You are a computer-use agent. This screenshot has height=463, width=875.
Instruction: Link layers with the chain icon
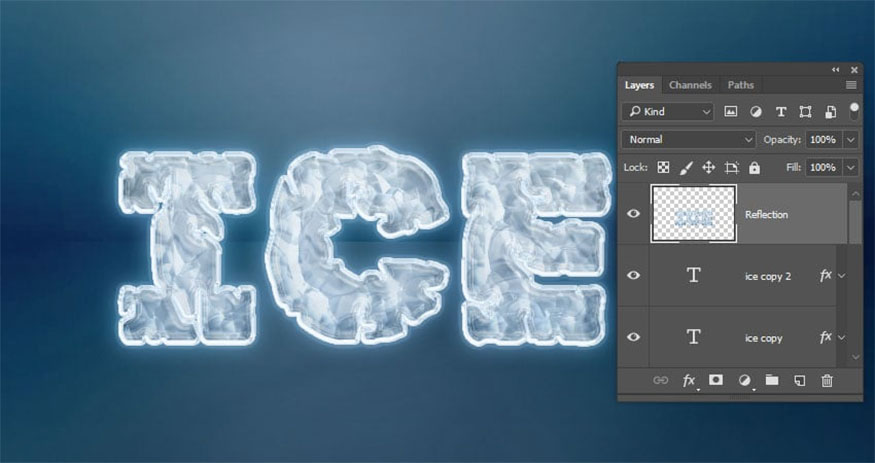661,380
